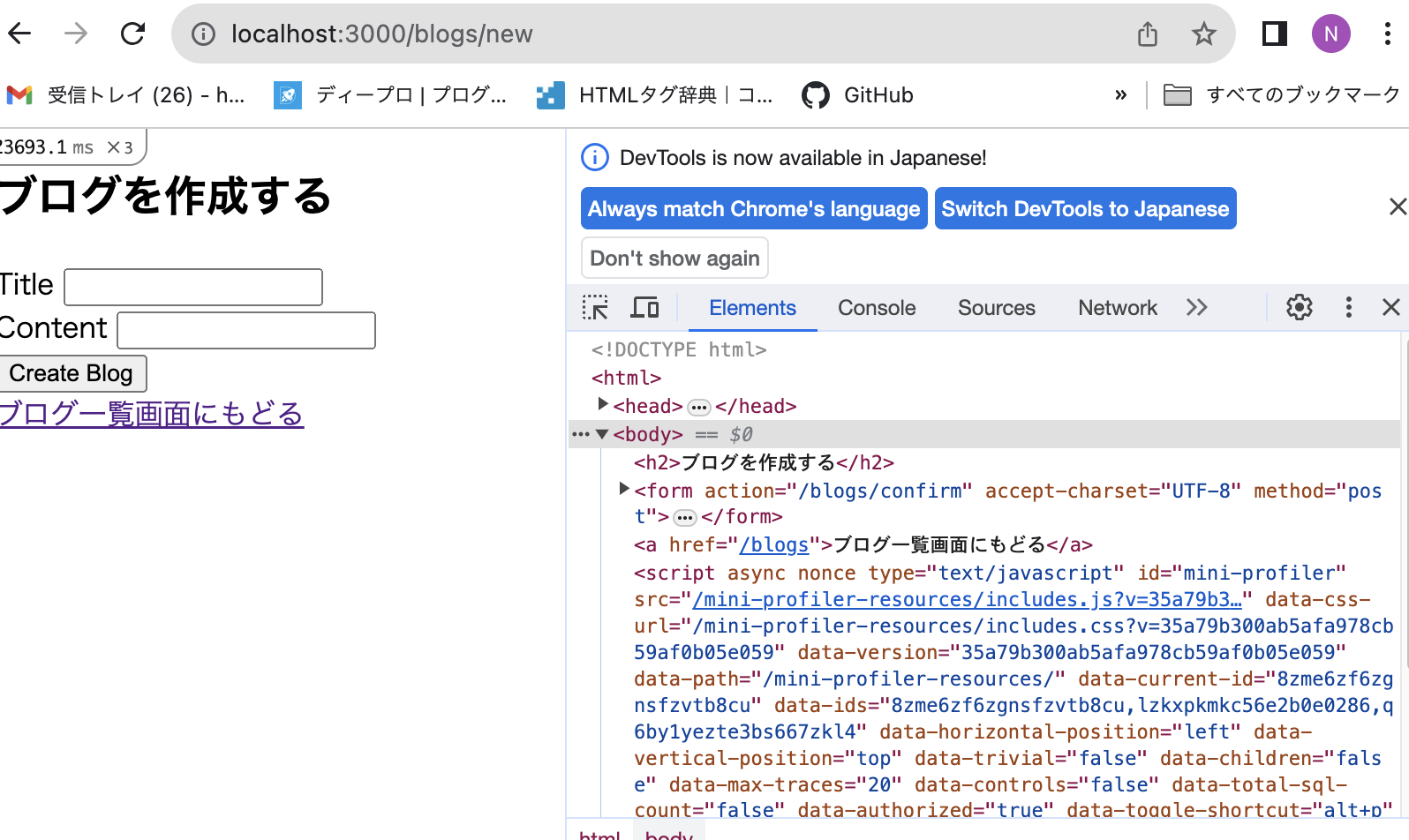Toggle the device toolbar
Viewport: 1409px width, 840px height.
point(644,307)
